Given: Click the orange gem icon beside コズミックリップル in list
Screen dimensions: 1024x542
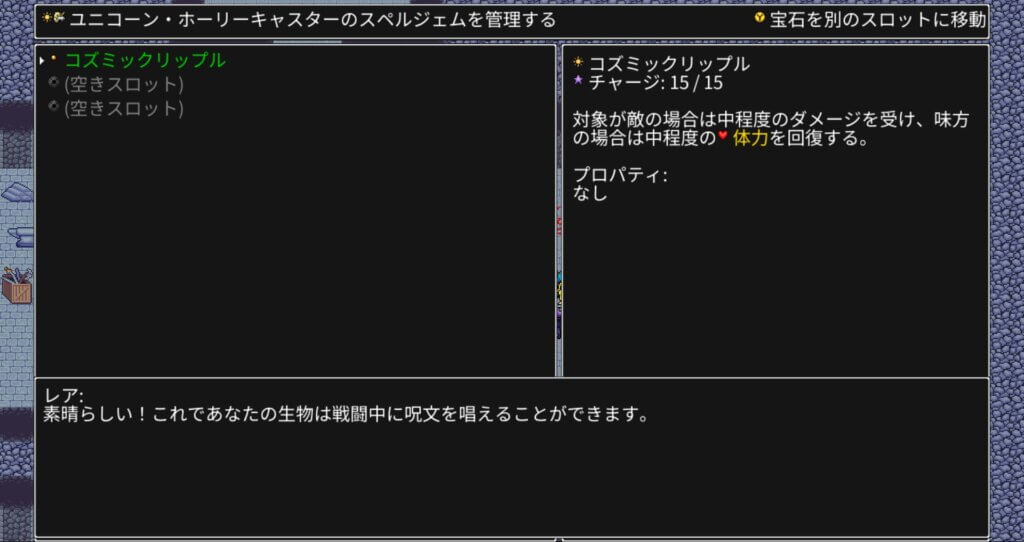Looking at the screenshot, I should click(x=54, y=60).
